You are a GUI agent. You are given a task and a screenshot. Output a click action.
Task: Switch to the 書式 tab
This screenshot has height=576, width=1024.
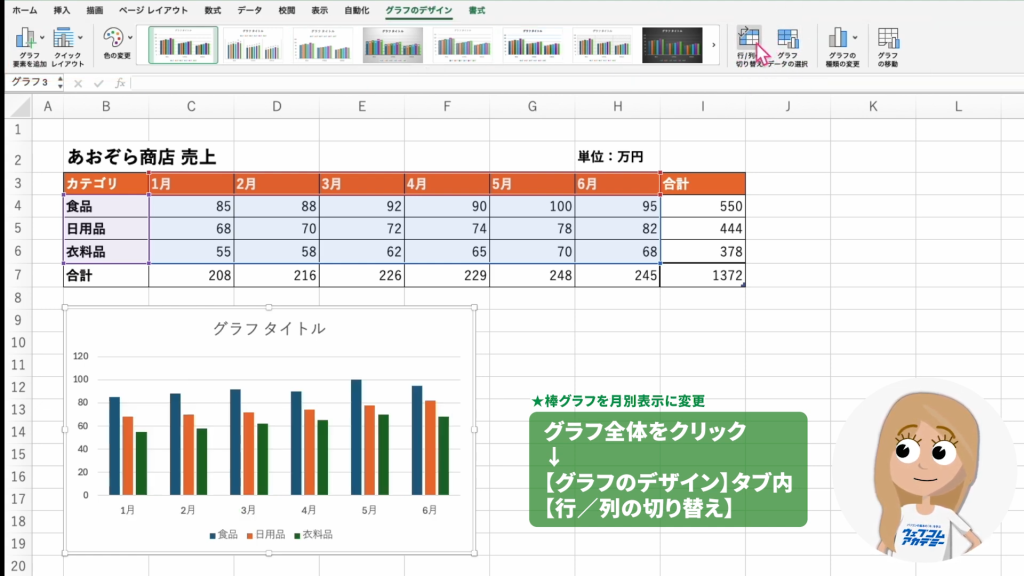(x=477, y=10)
